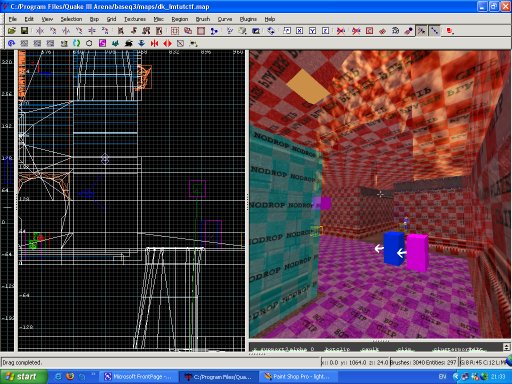Toggle the first red crossed-out selection filter
Screen dimensions: 512x384
(341, 31)
